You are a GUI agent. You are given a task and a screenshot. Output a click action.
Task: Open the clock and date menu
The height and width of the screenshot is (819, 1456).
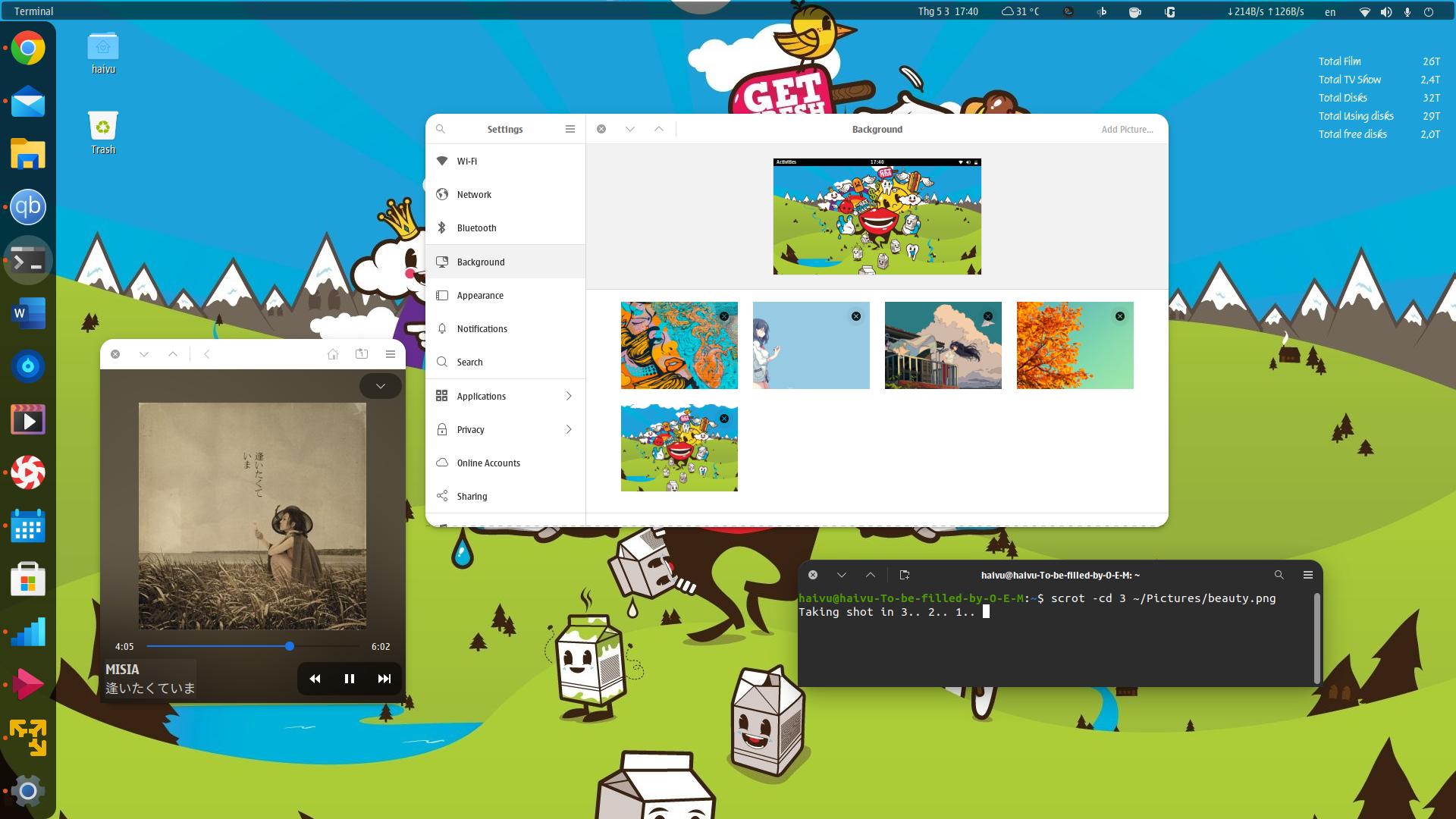click(948, 11)
